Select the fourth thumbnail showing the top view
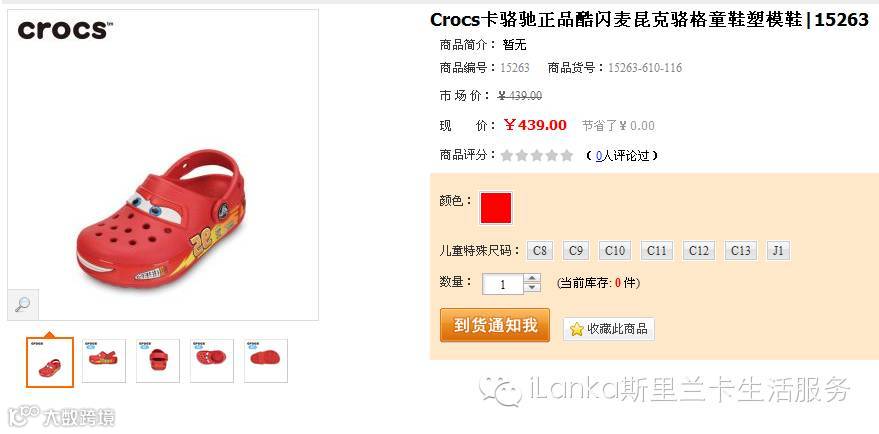The height and width of the screenshot is (434, 879). 211,361
